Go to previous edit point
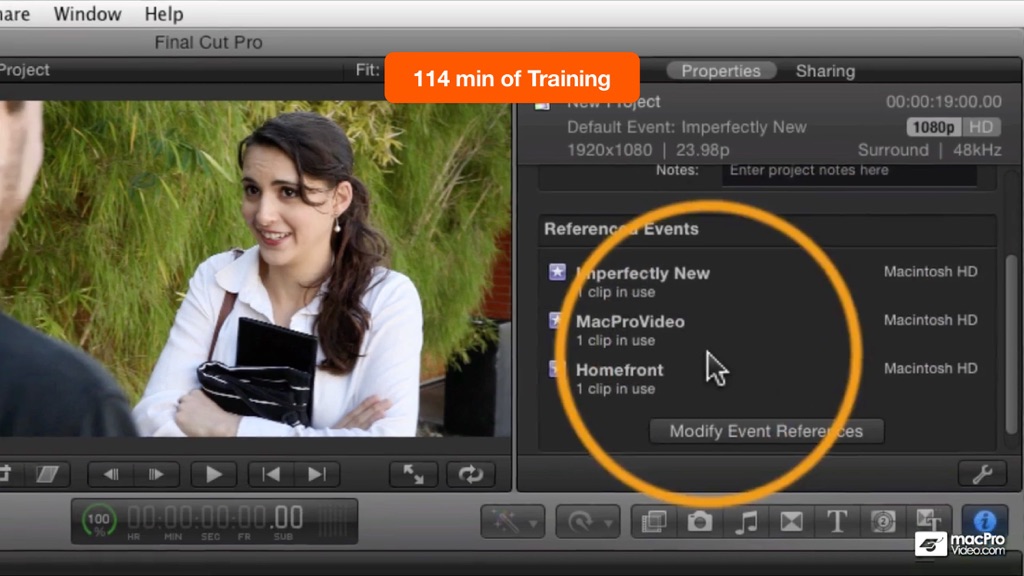The width and height of the screenshot is (1024, 576). 270,474
